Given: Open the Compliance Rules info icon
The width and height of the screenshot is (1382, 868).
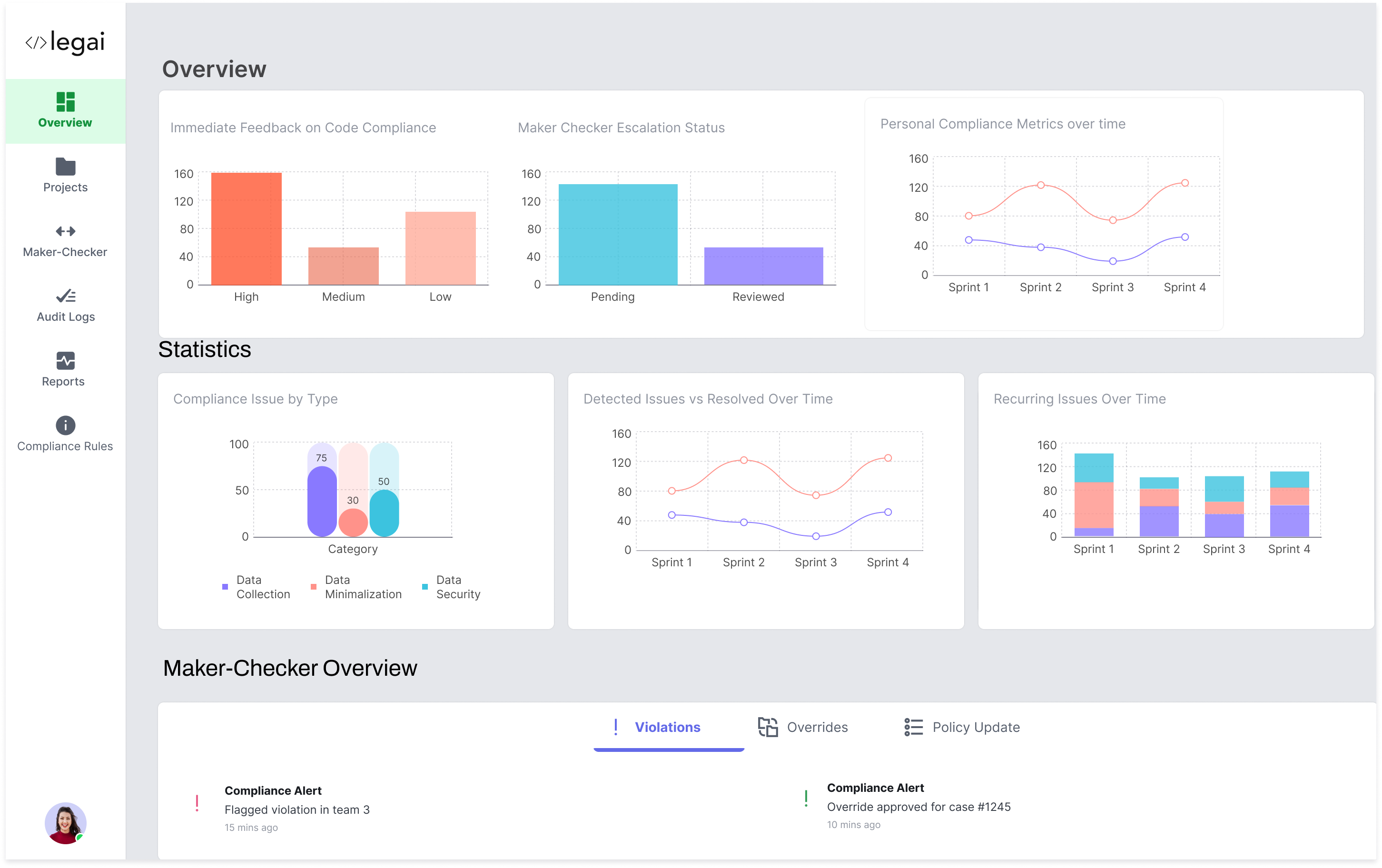Looking at the screenshot, I should pos(65,425).
